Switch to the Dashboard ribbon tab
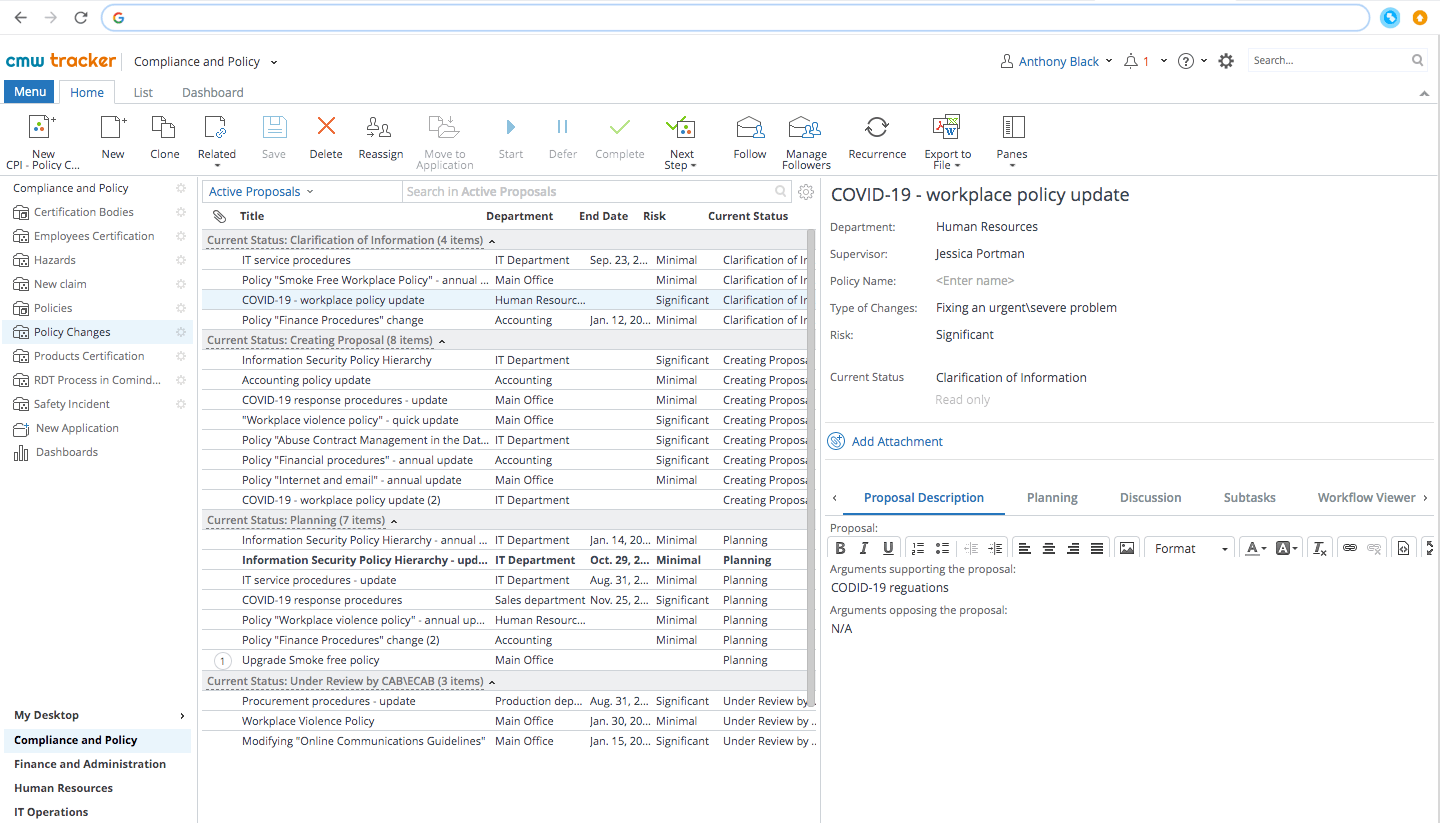 pos(212,92)
